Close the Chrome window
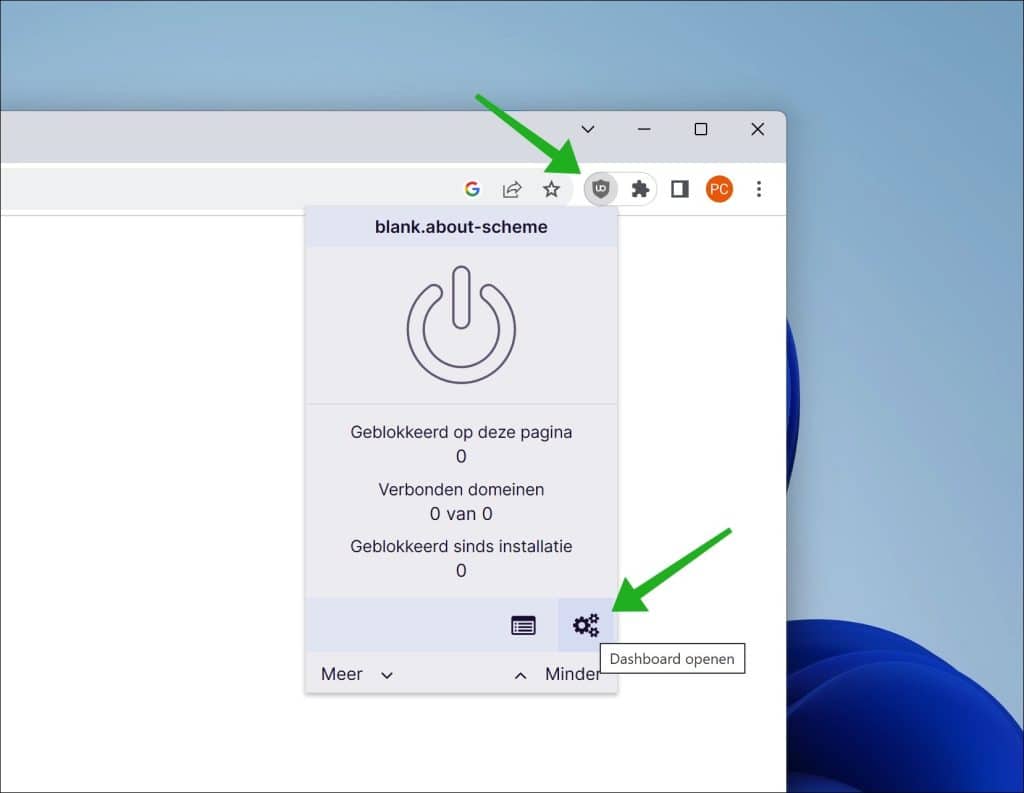This screenshot has width=1024, height=793. click(758, 129)
